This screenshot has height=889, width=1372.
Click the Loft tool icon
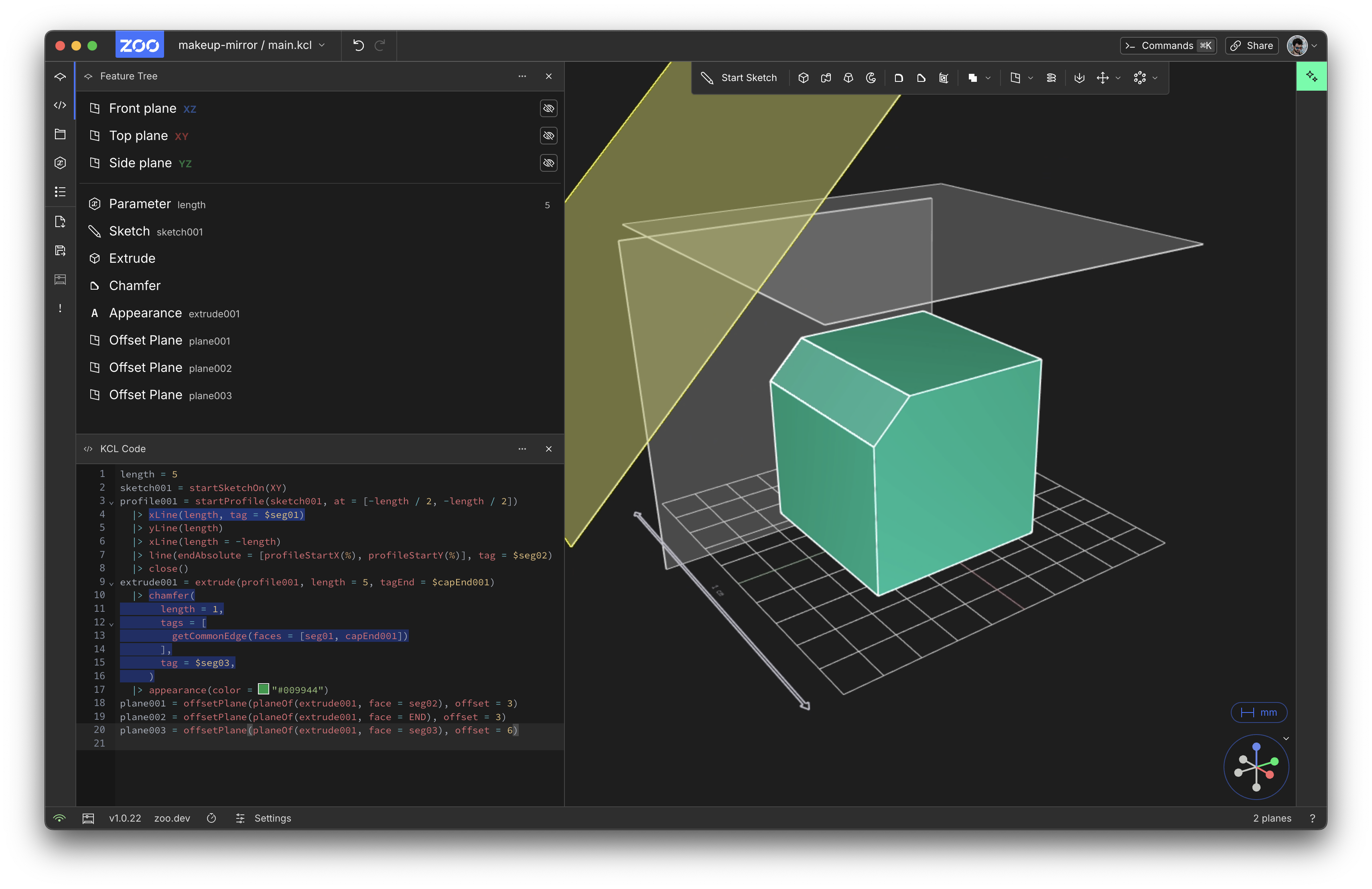848,78
